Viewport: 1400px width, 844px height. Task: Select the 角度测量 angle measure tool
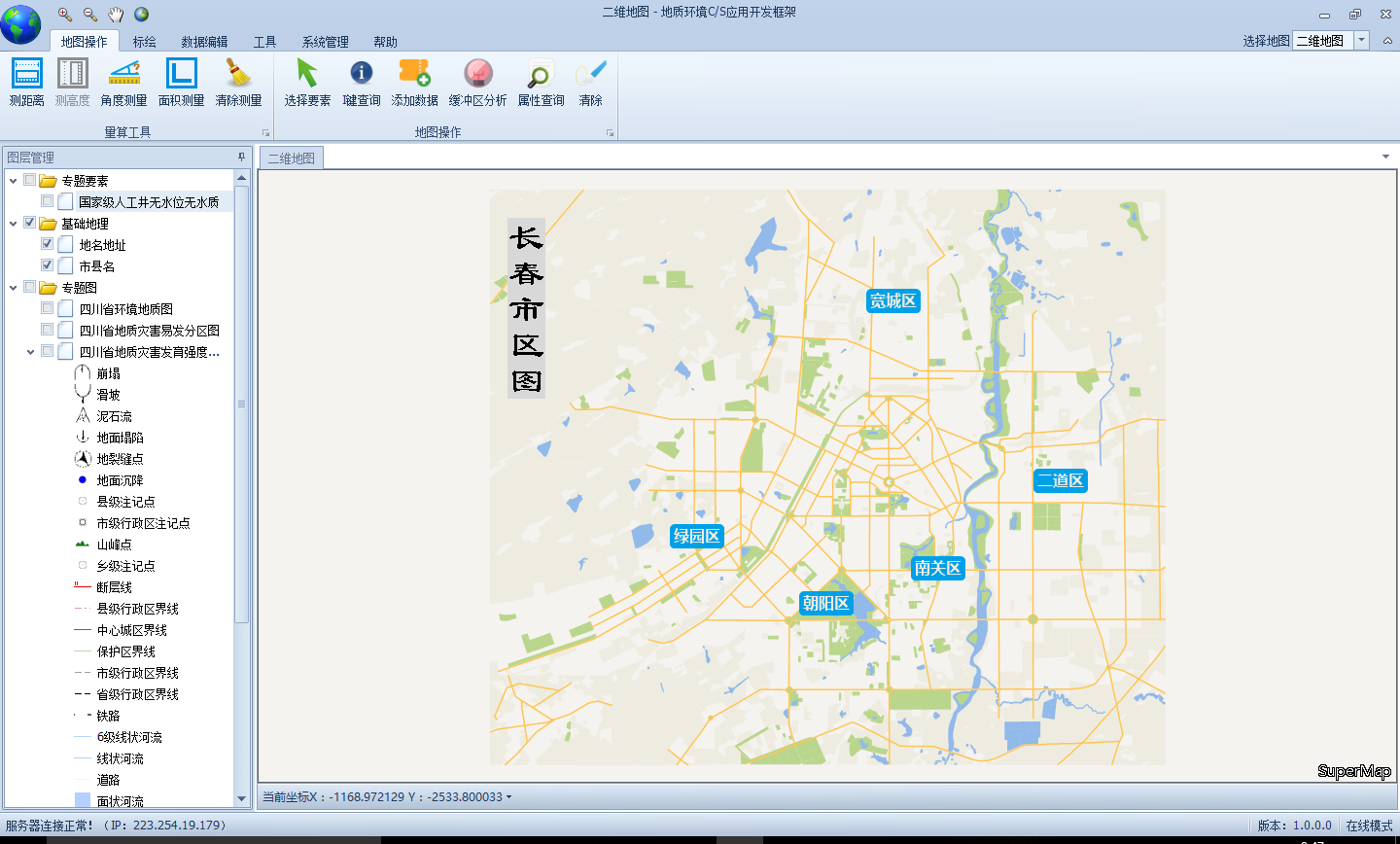(x=123, y=83)
